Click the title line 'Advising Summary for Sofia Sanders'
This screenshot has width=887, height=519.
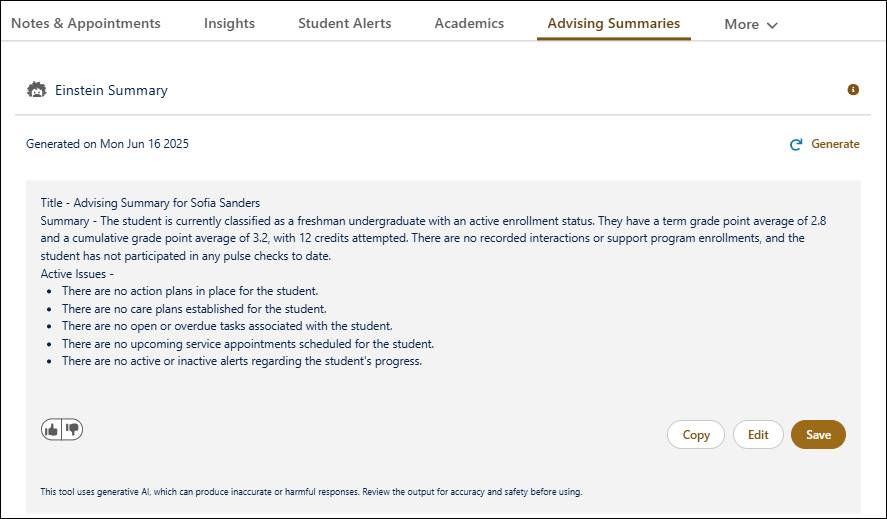150,203
